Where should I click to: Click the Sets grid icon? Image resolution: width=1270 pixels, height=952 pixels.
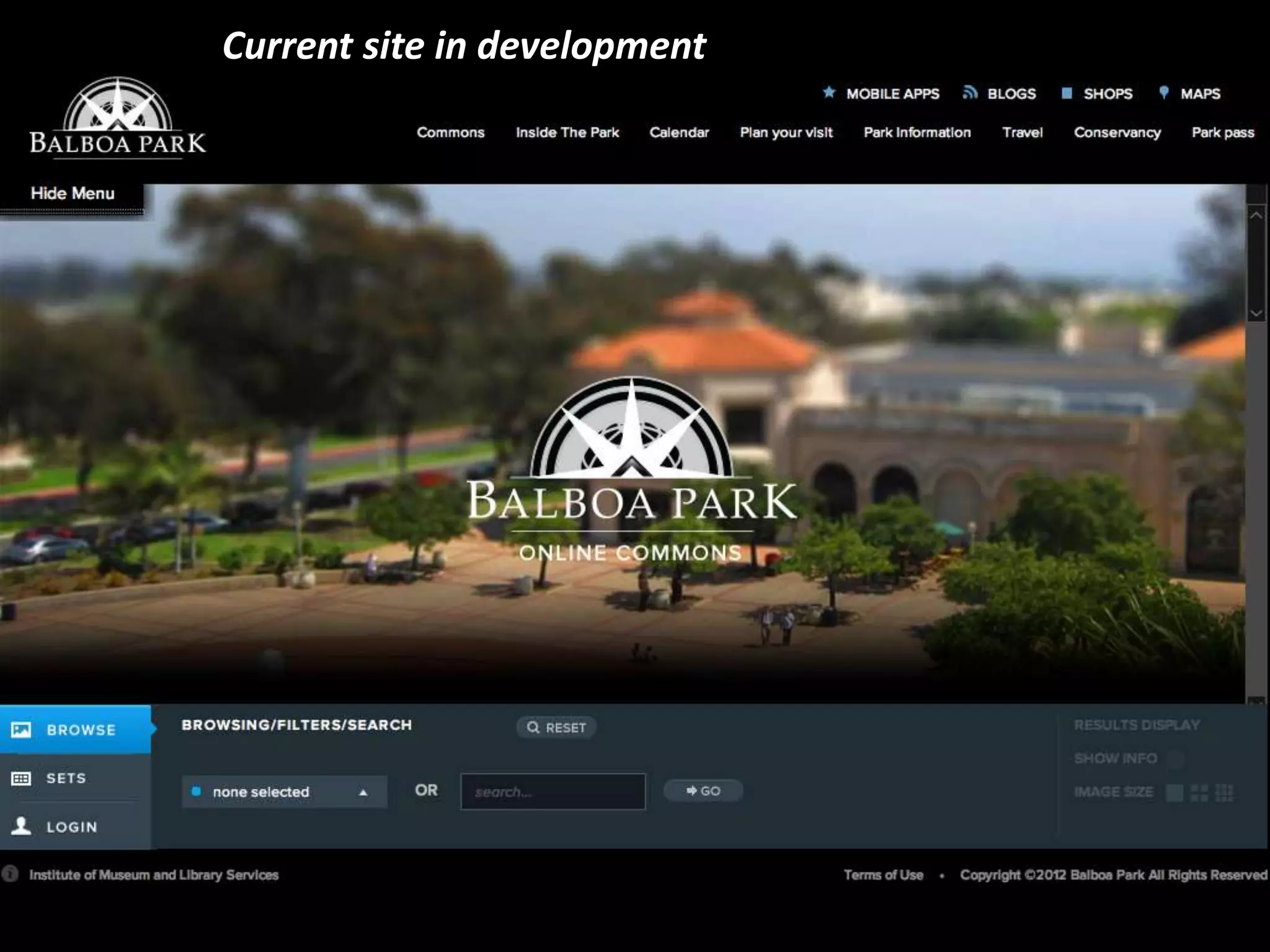21,778
